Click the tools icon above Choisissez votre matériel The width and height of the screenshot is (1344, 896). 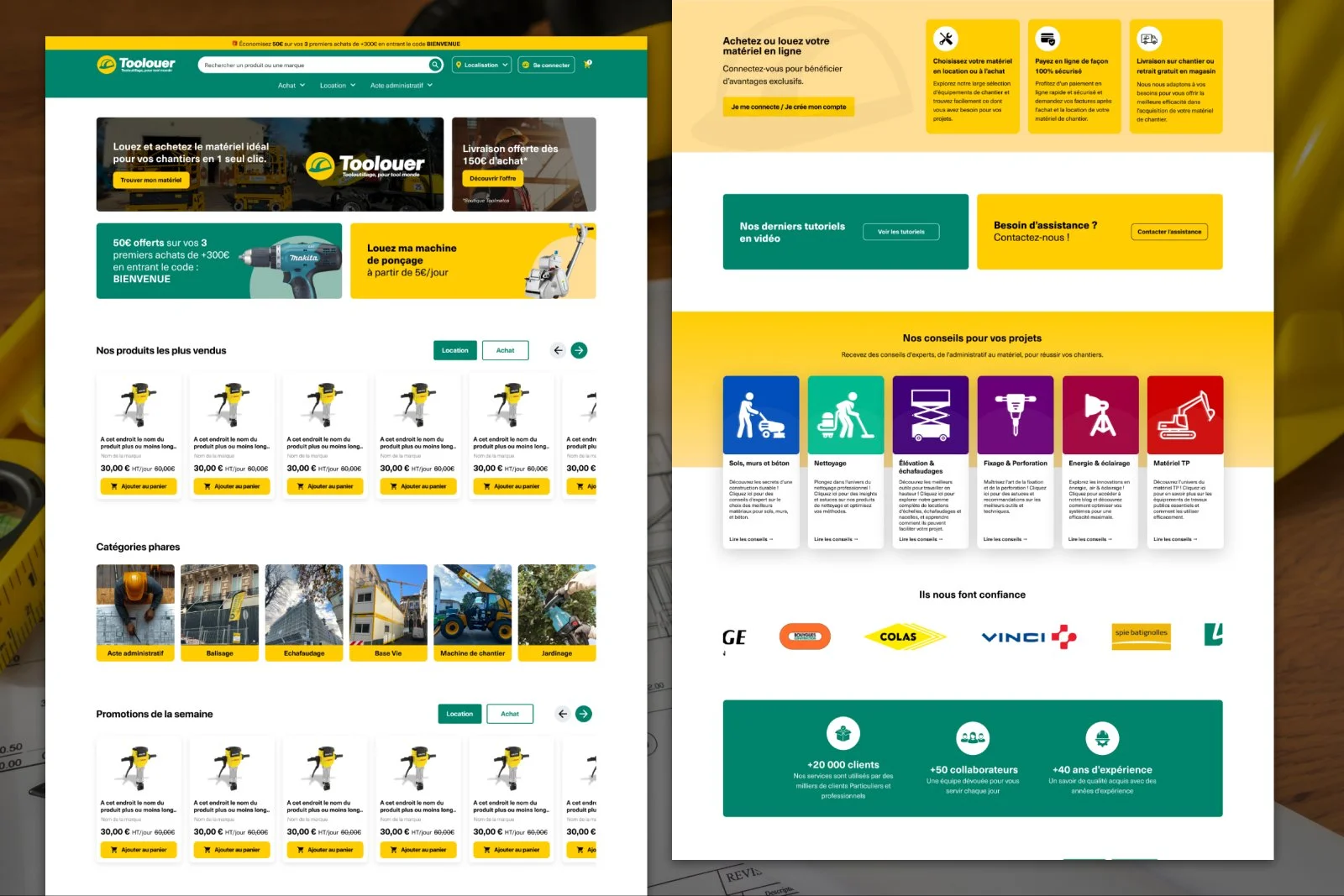point(945,36)
